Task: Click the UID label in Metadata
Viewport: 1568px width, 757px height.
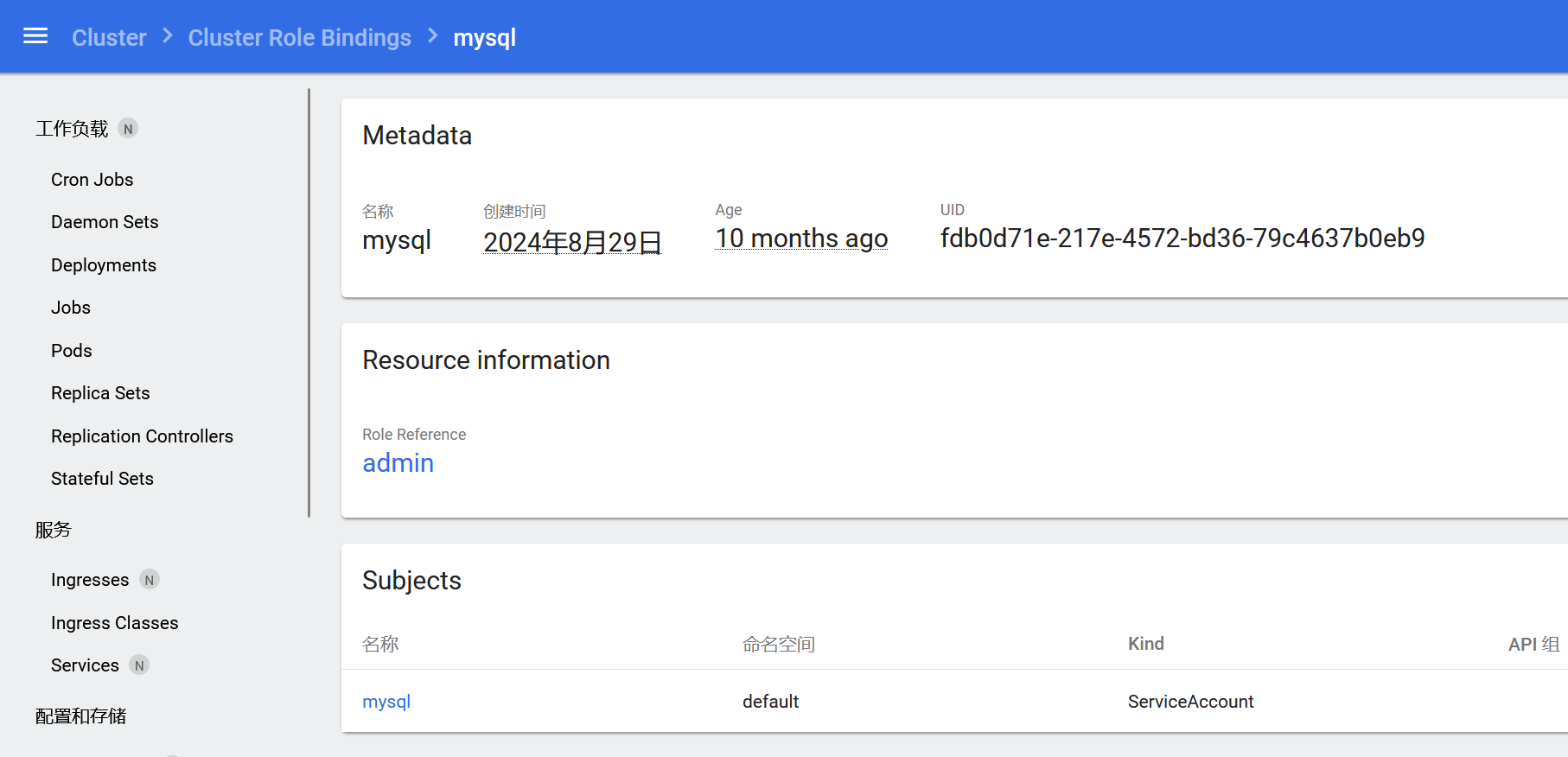Action: coord(953,210)
